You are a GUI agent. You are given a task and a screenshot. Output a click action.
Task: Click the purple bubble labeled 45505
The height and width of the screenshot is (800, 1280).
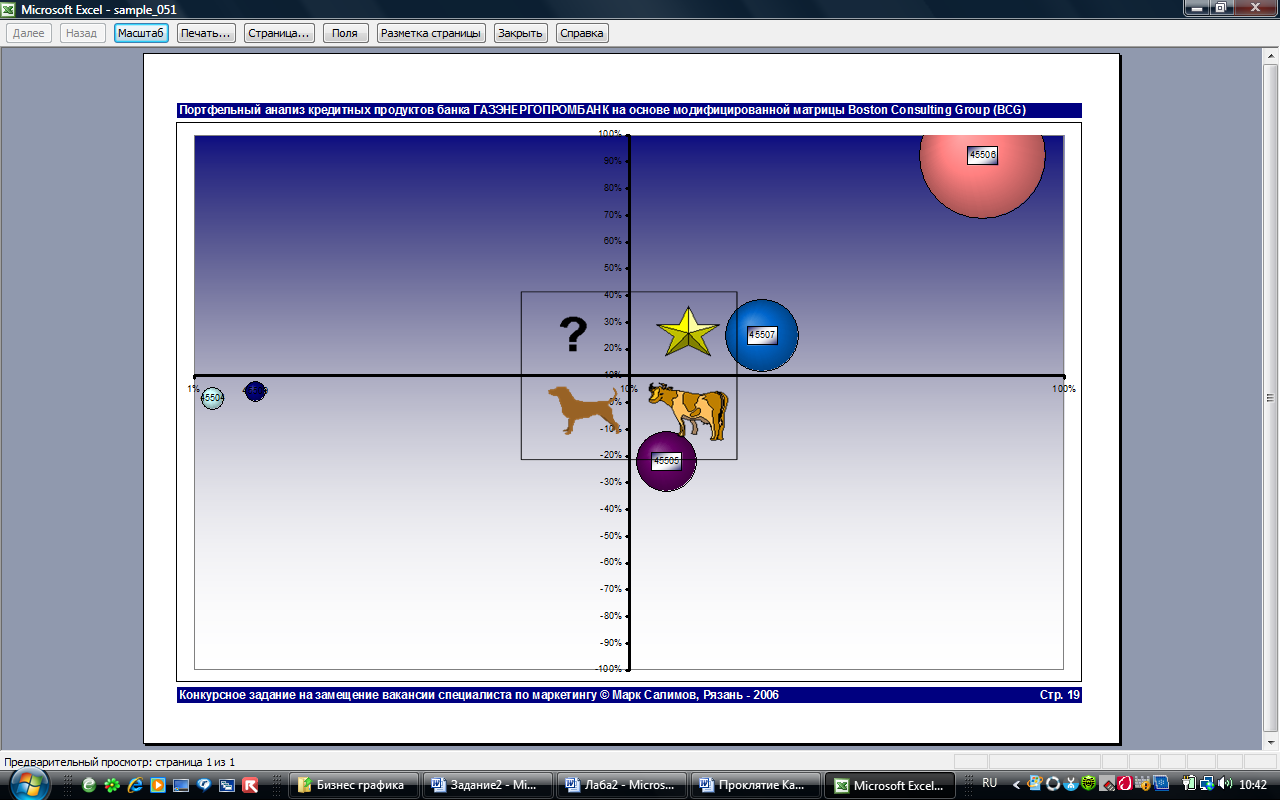[x=666, y=461]
